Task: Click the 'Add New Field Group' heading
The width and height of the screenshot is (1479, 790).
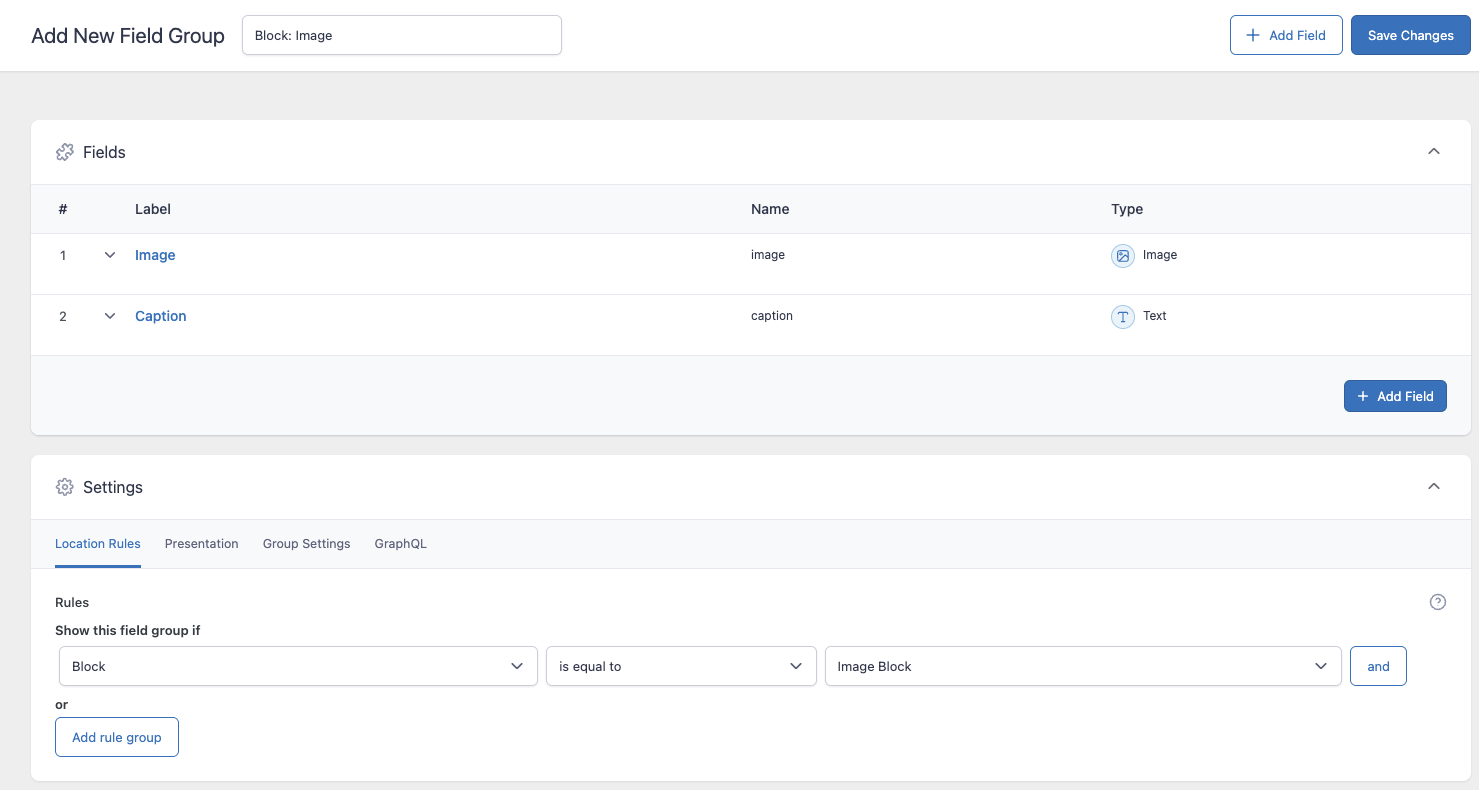Action: point(128,36)
